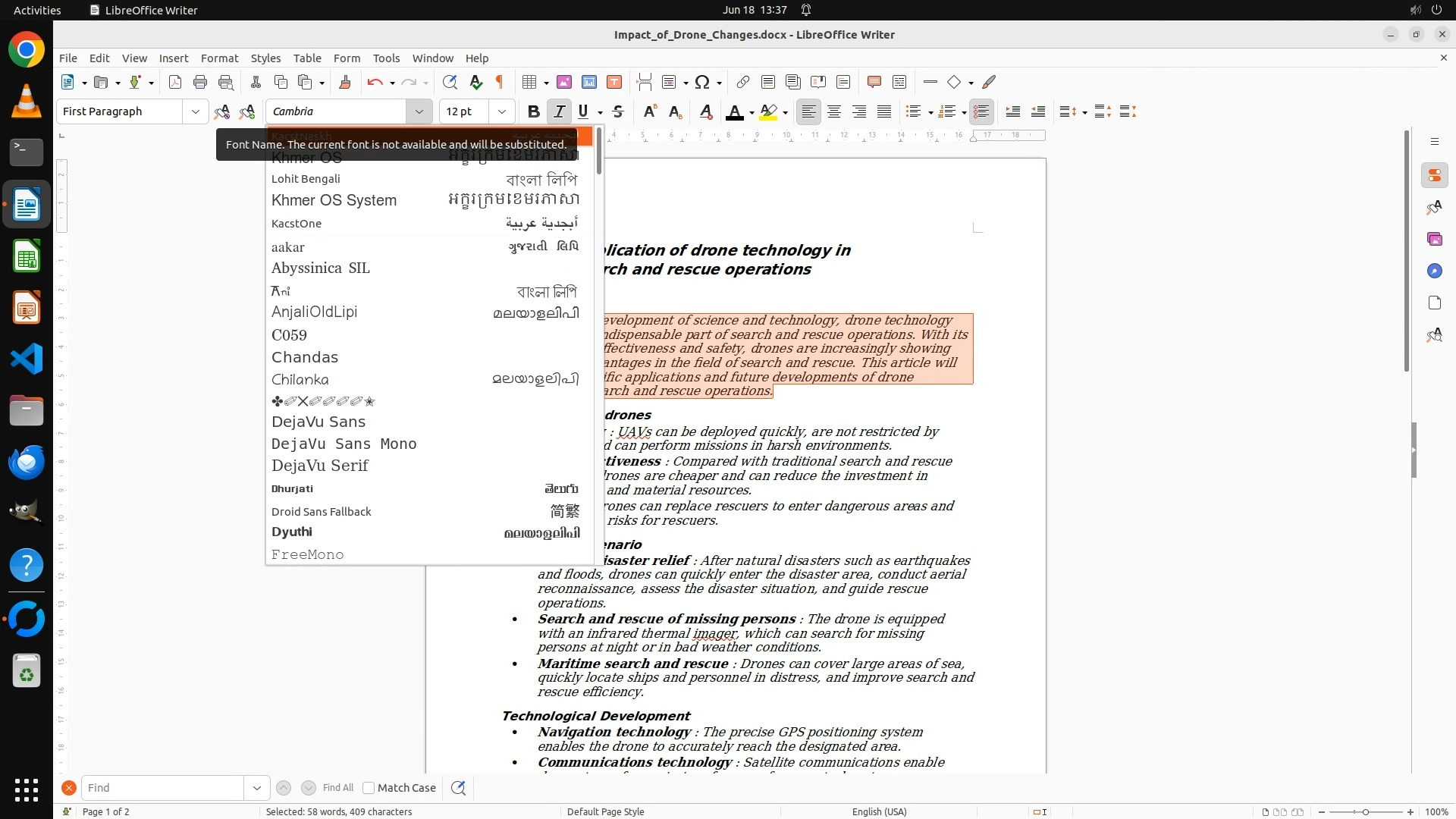The height and width of the screenshot is (819, 1456).
Task: Toggle Italic formatting button
Action: pos(559,111)
